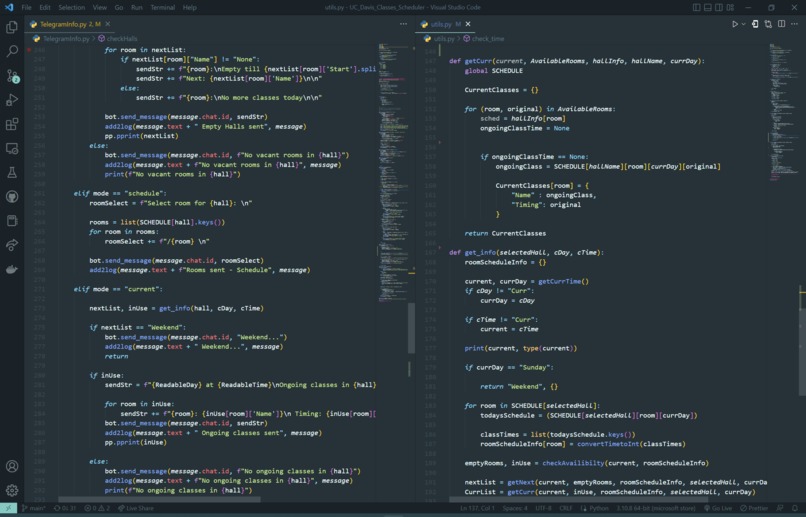Image resolution: width=806 pixels, height=517 pixels.
Task: Open the File menu
Action: coord(26,7)
